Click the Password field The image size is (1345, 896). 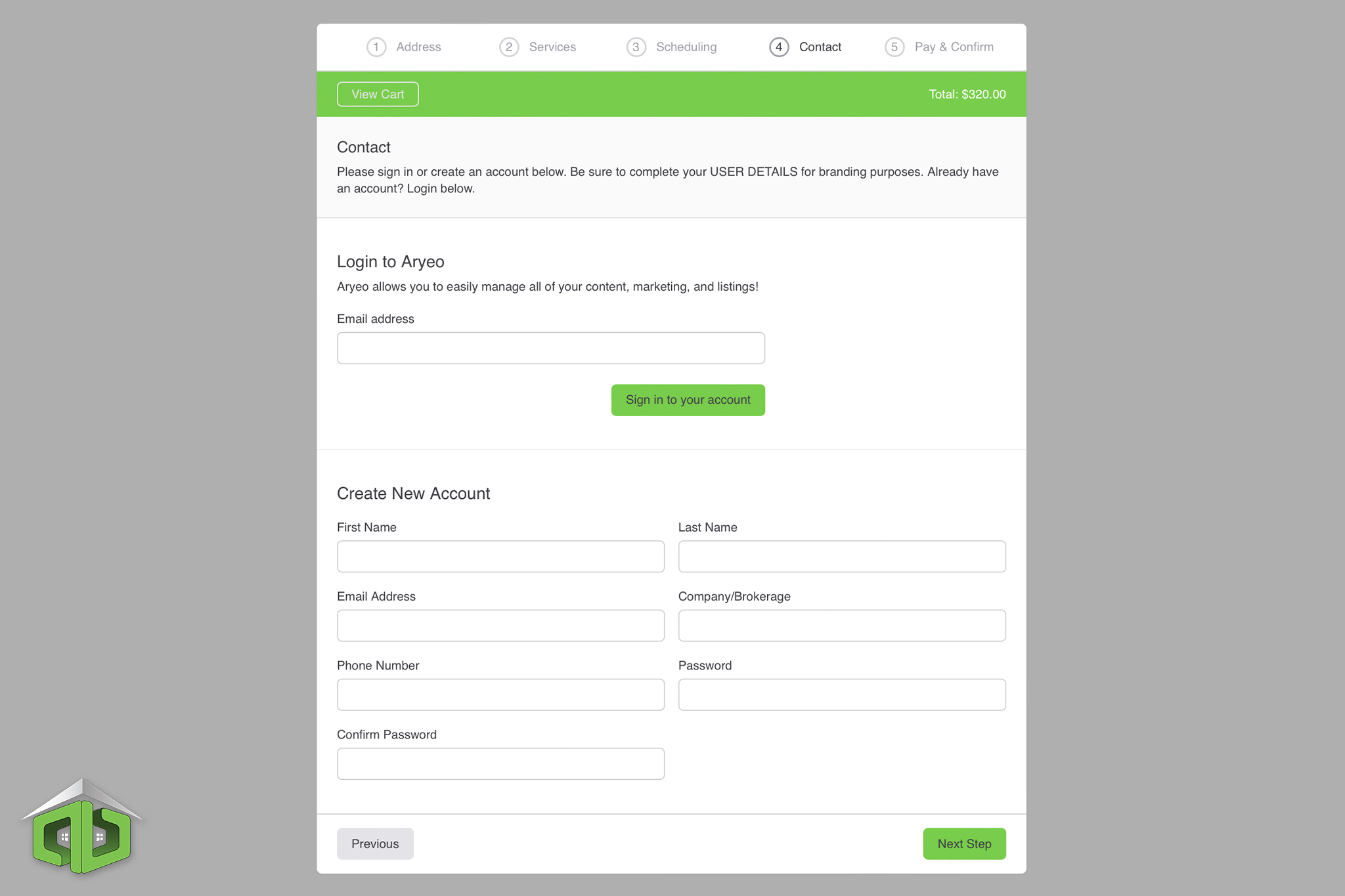(x=842, y=694)
